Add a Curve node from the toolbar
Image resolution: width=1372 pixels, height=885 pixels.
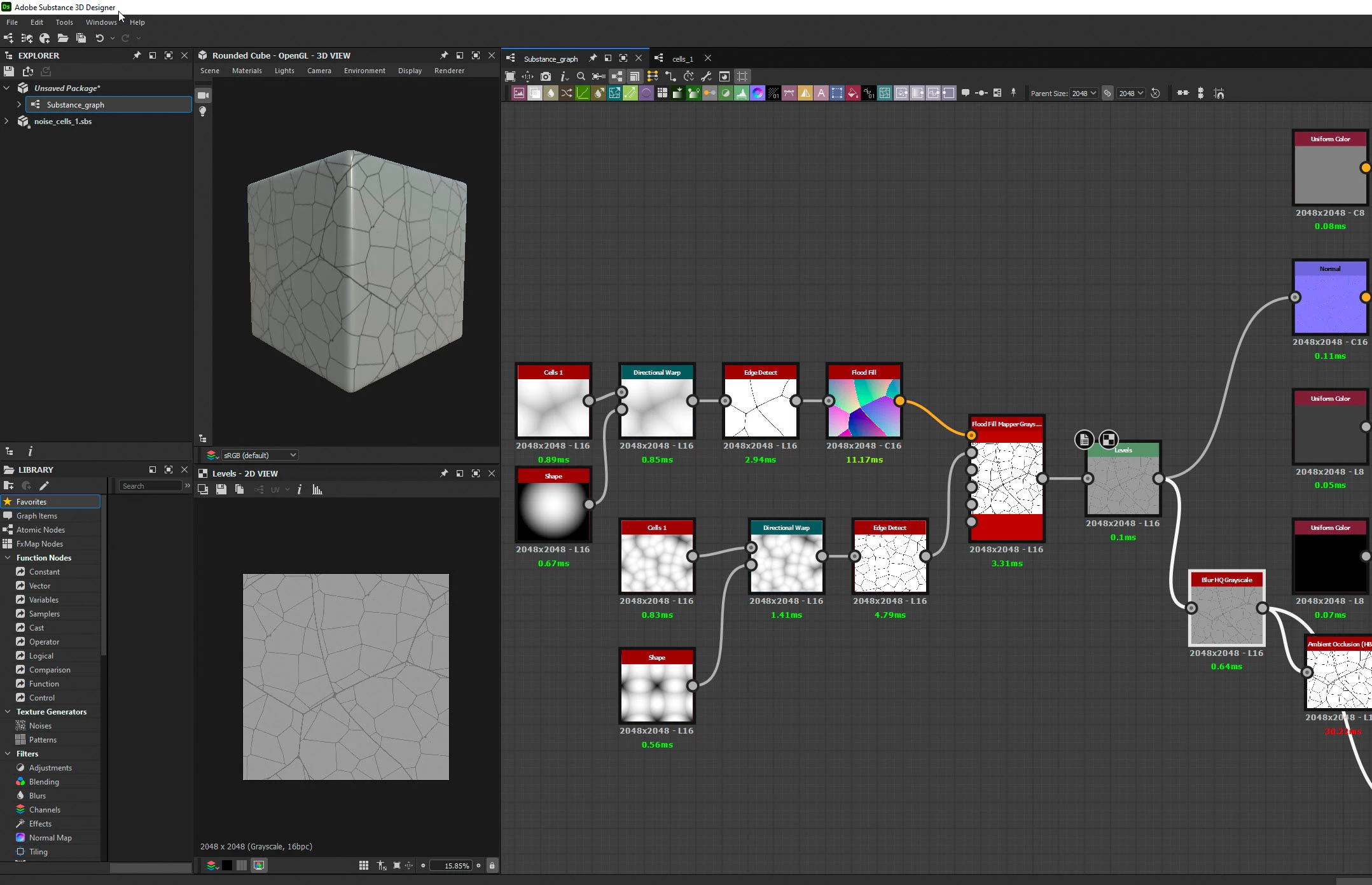(583, 94)
